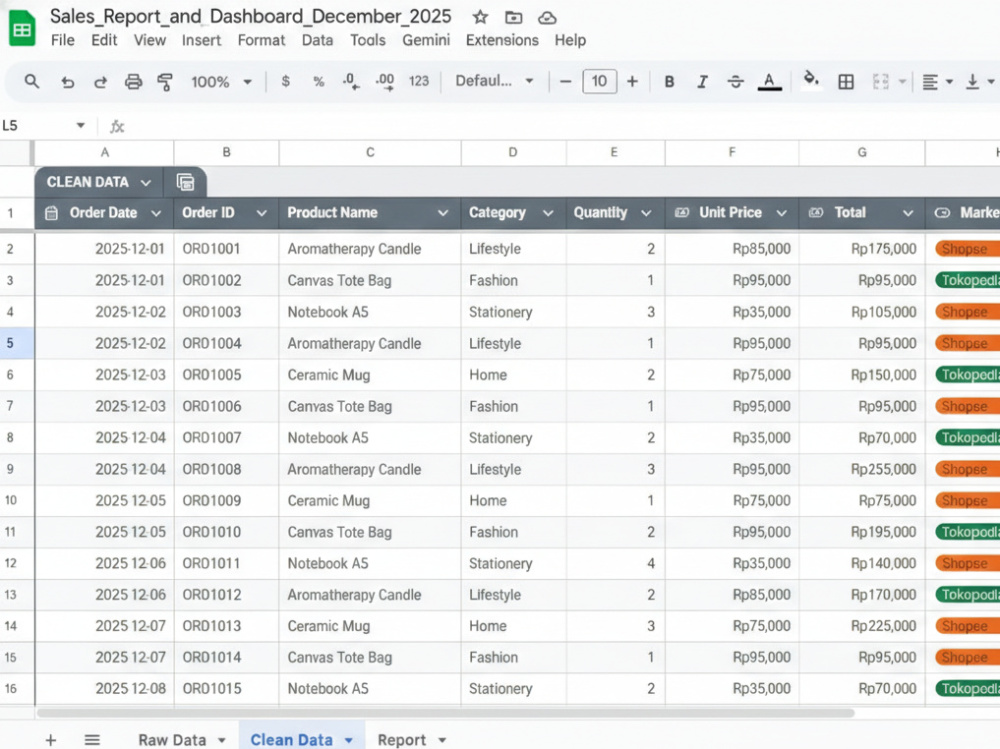Select column C header
The width and height of the screenshot is (1000, 749).
pos(370,152)
